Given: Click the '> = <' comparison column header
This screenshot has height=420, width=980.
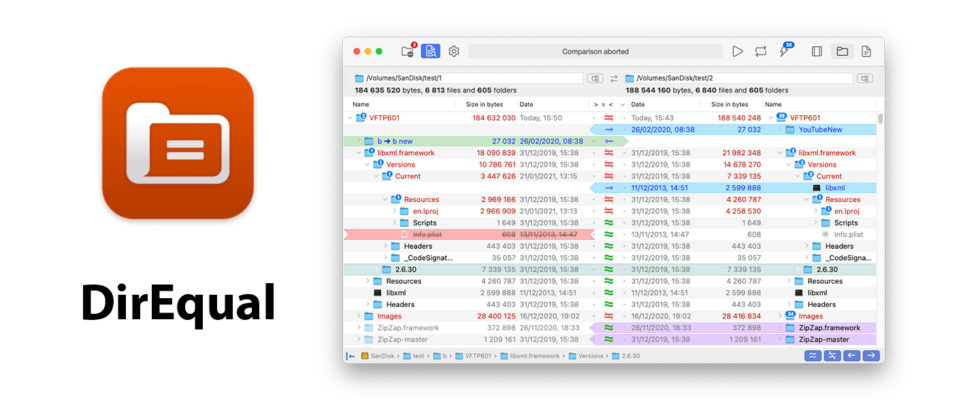Looking at the screenshot, I should 603,104.
